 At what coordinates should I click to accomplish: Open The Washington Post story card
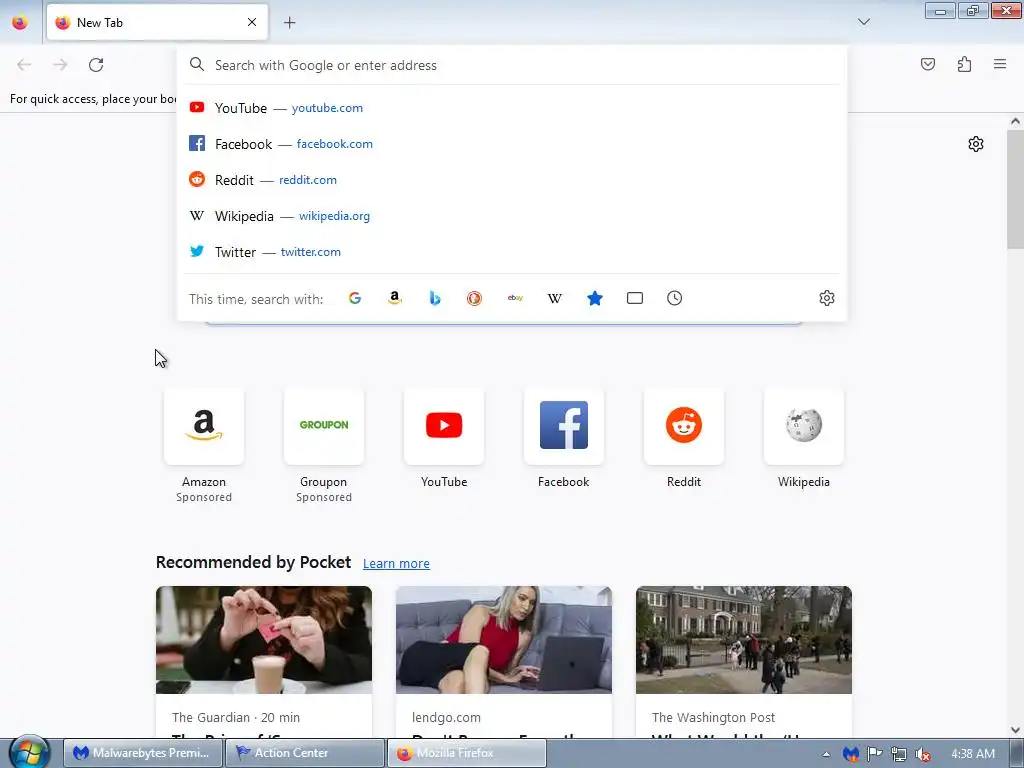point(744,662)
